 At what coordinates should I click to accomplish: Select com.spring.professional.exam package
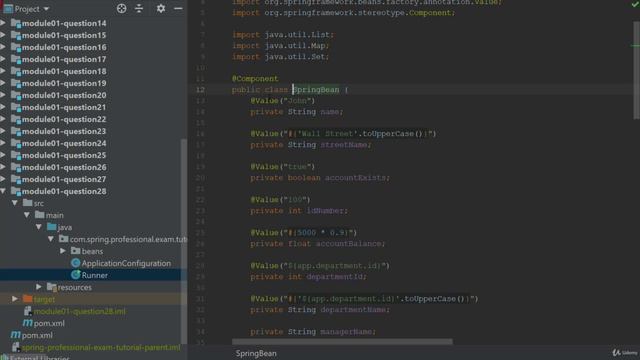coord(128,239)
